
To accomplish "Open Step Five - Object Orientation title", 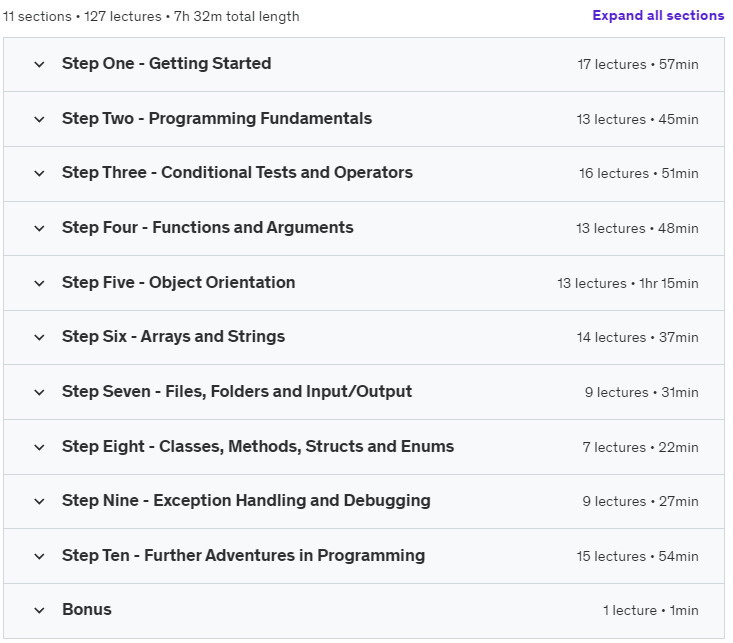I will [179, 282].
